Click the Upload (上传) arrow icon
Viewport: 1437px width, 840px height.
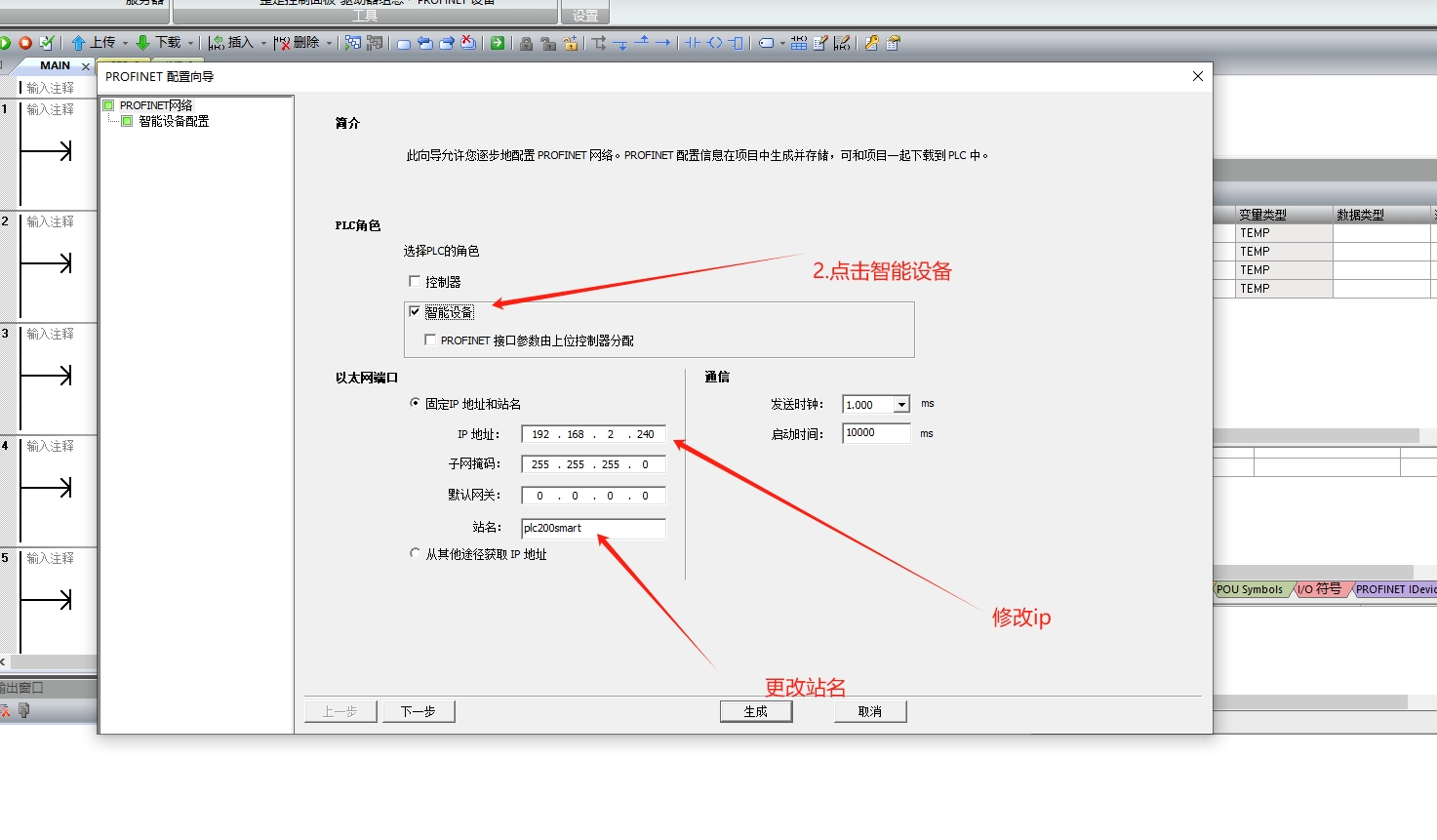(79, 43)
